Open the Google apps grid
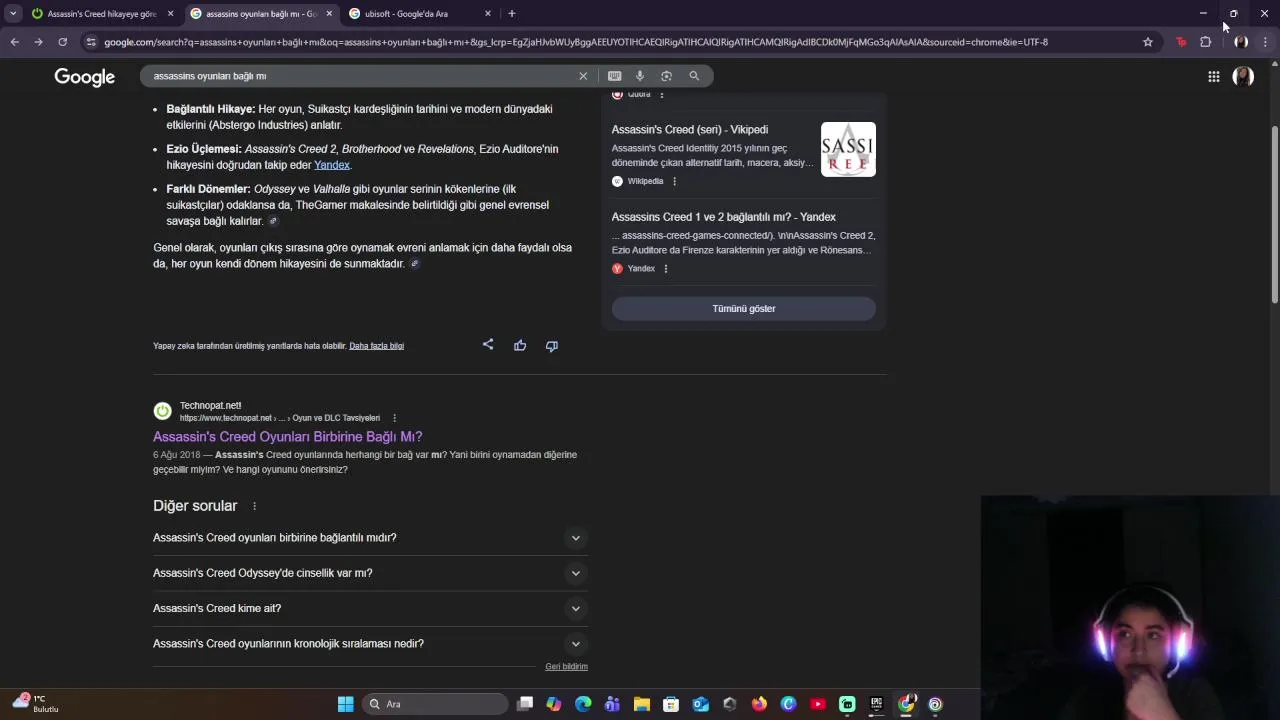 pos(1213,77)
